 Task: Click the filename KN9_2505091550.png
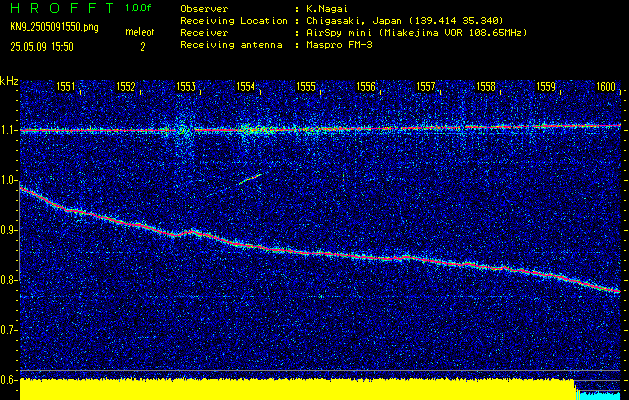coord(54,28)
